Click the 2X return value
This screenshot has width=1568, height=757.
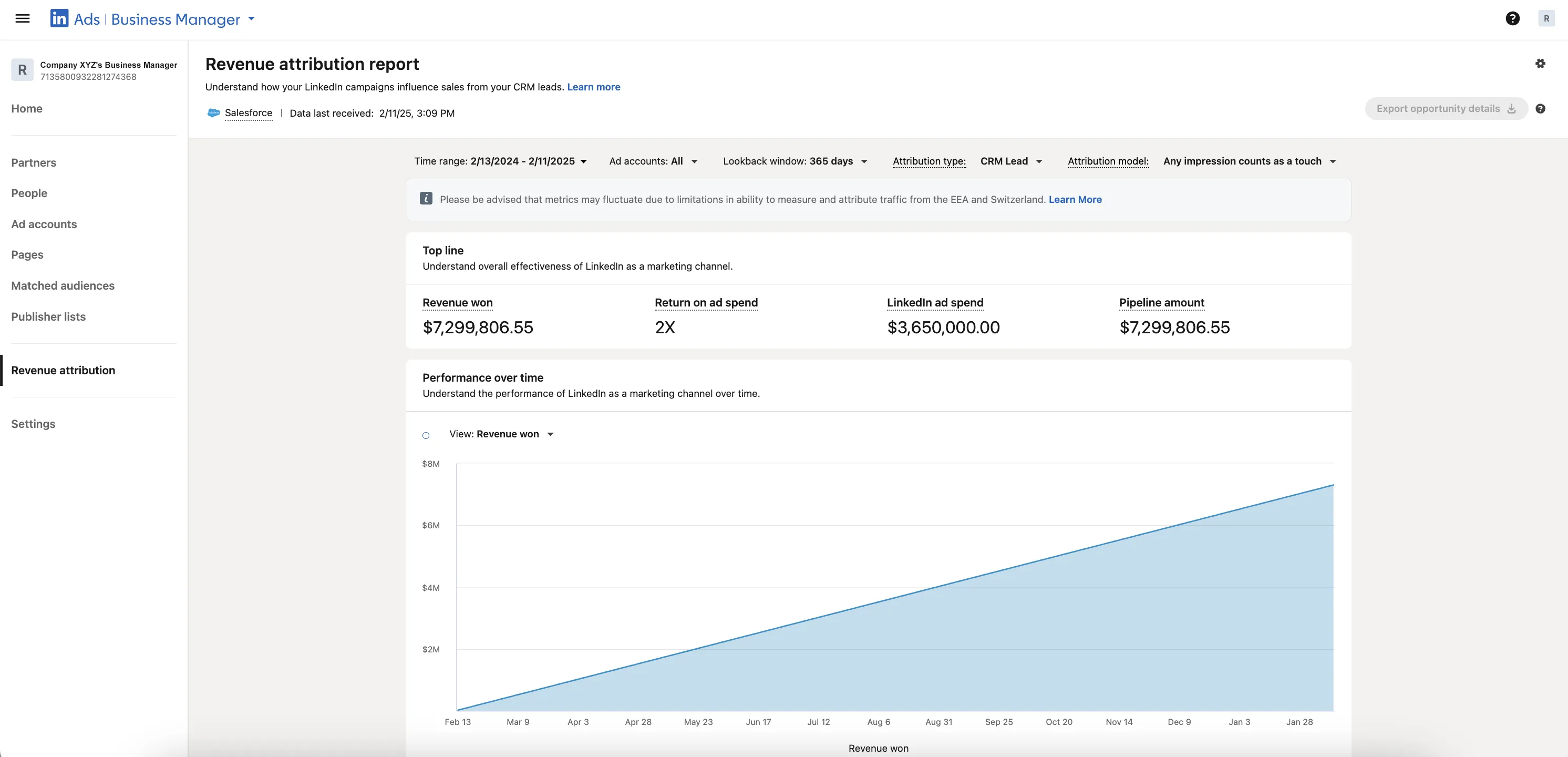pos(665,328)
